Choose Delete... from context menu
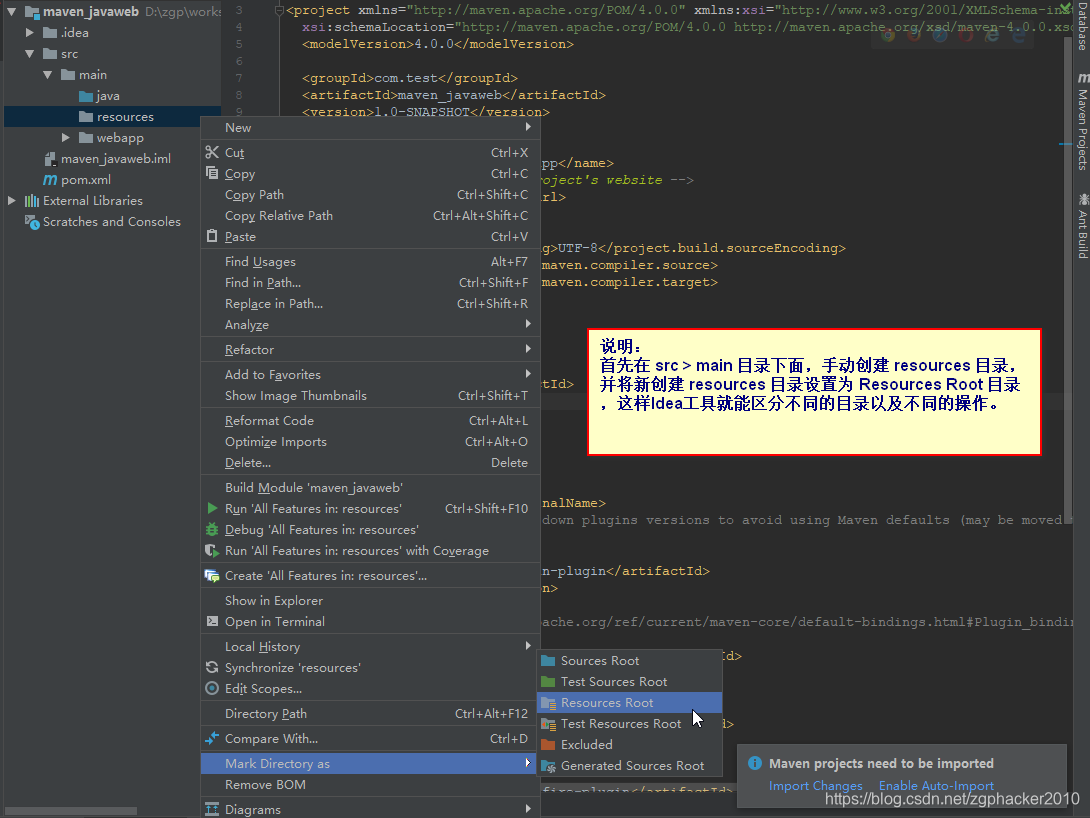This screenshot has width=1090, height=818. (x=371, y=462)
